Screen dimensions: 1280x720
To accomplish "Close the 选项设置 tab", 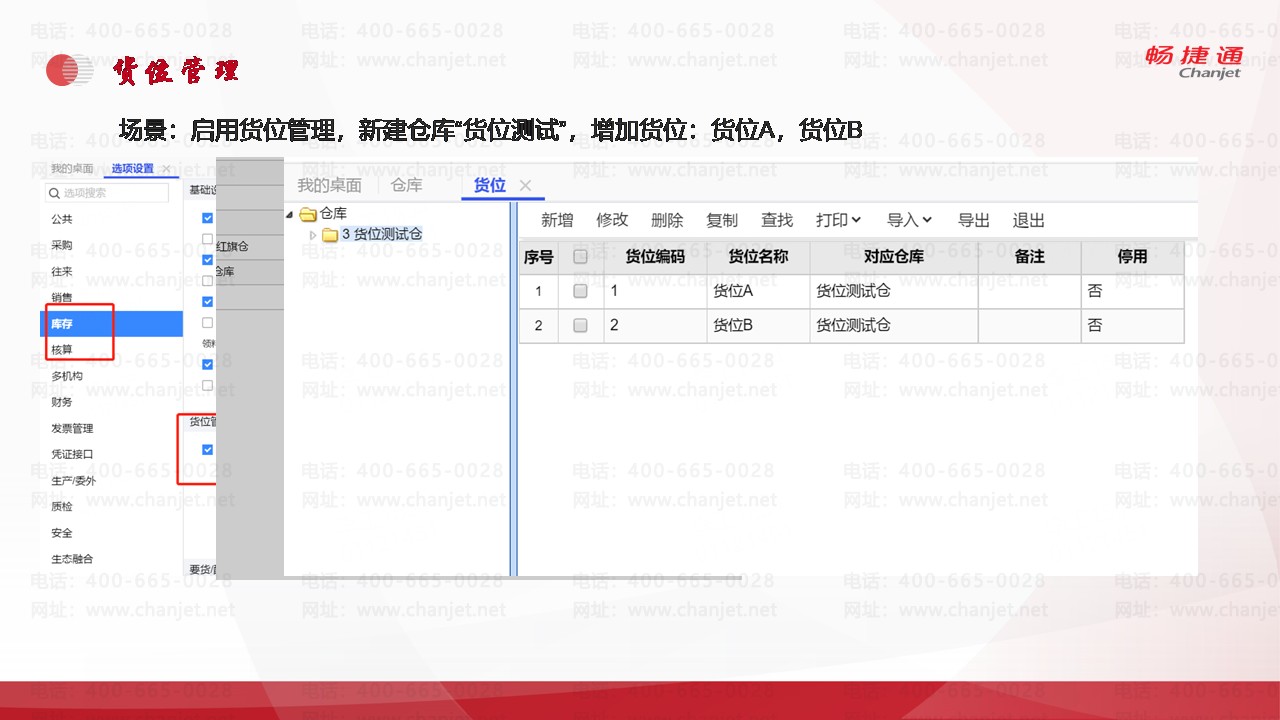I will coord(166,169).
